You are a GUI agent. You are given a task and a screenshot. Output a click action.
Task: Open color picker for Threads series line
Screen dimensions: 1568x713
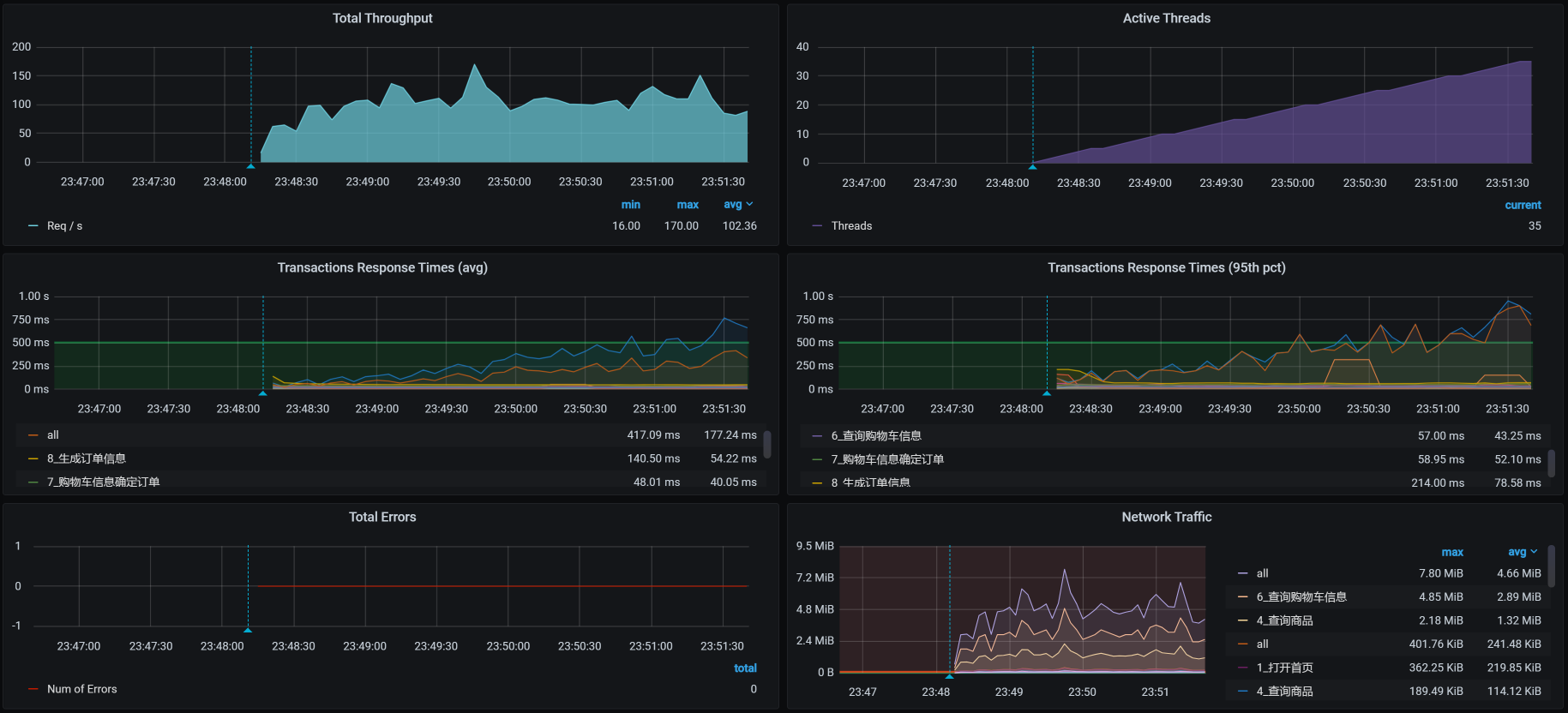pyautogui.click(x=817, y=226)
